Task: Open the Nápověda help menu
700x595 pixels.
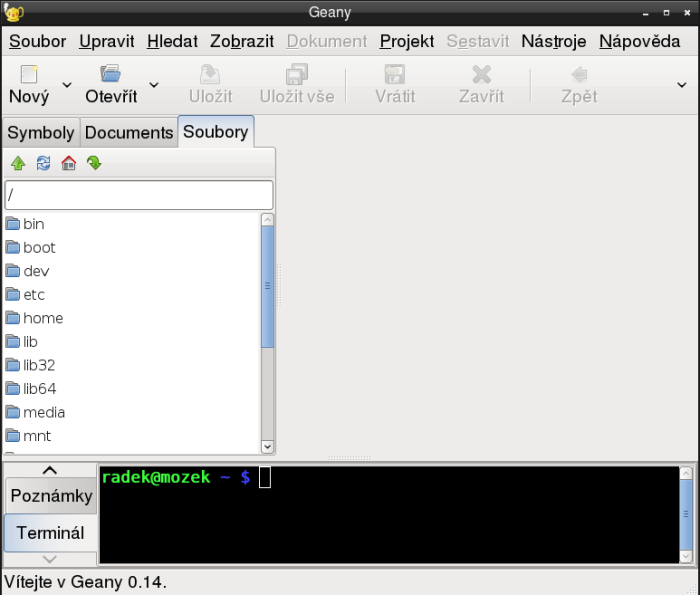Action: [x=639, y=41]
